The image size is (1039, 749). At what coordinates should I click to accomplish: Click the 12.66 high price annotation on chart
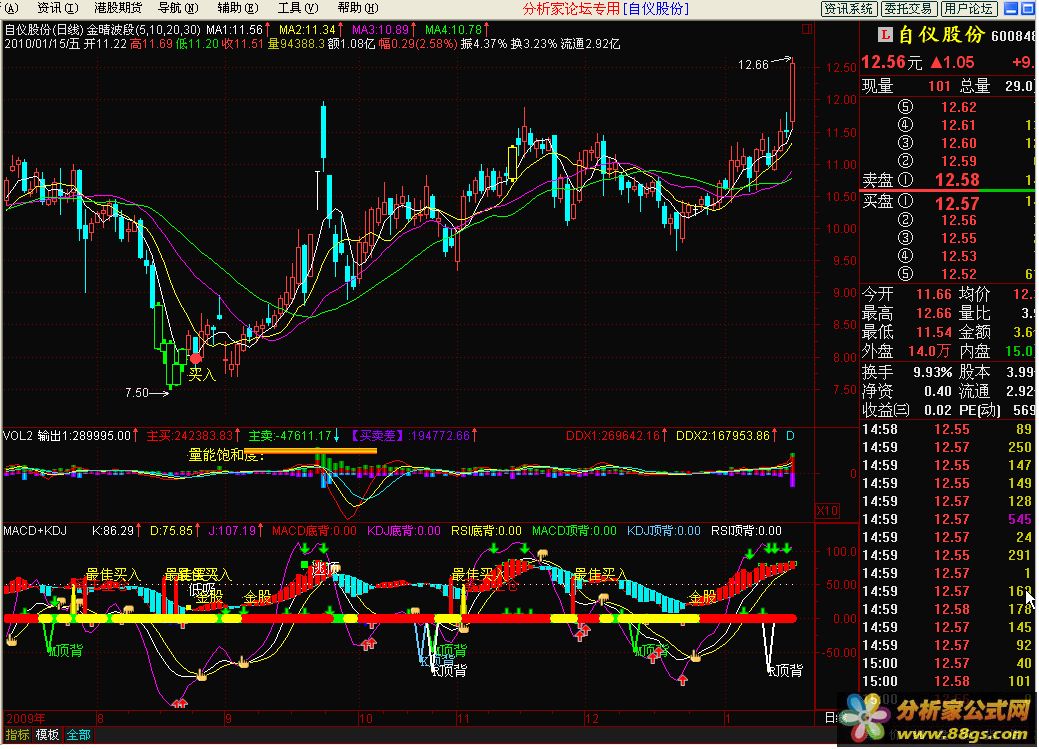tap(753, 65)
